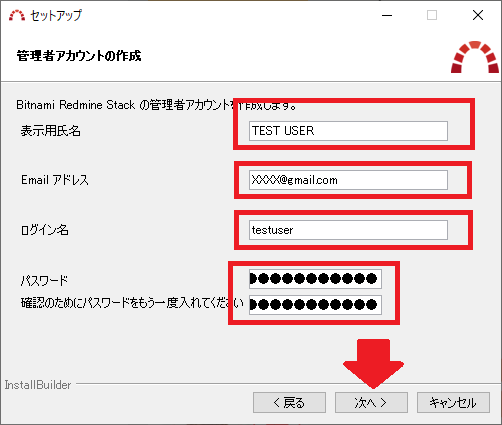
Task: Click the 確認のためにパスワード label text
Action: click(x=132, y=303)
